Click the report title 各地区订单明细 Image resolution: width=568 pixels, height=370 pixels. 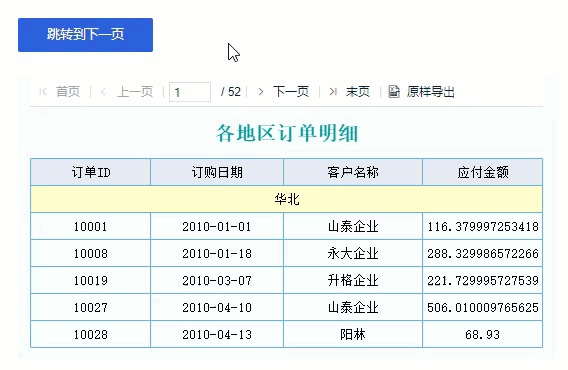[x=287, y=133]
